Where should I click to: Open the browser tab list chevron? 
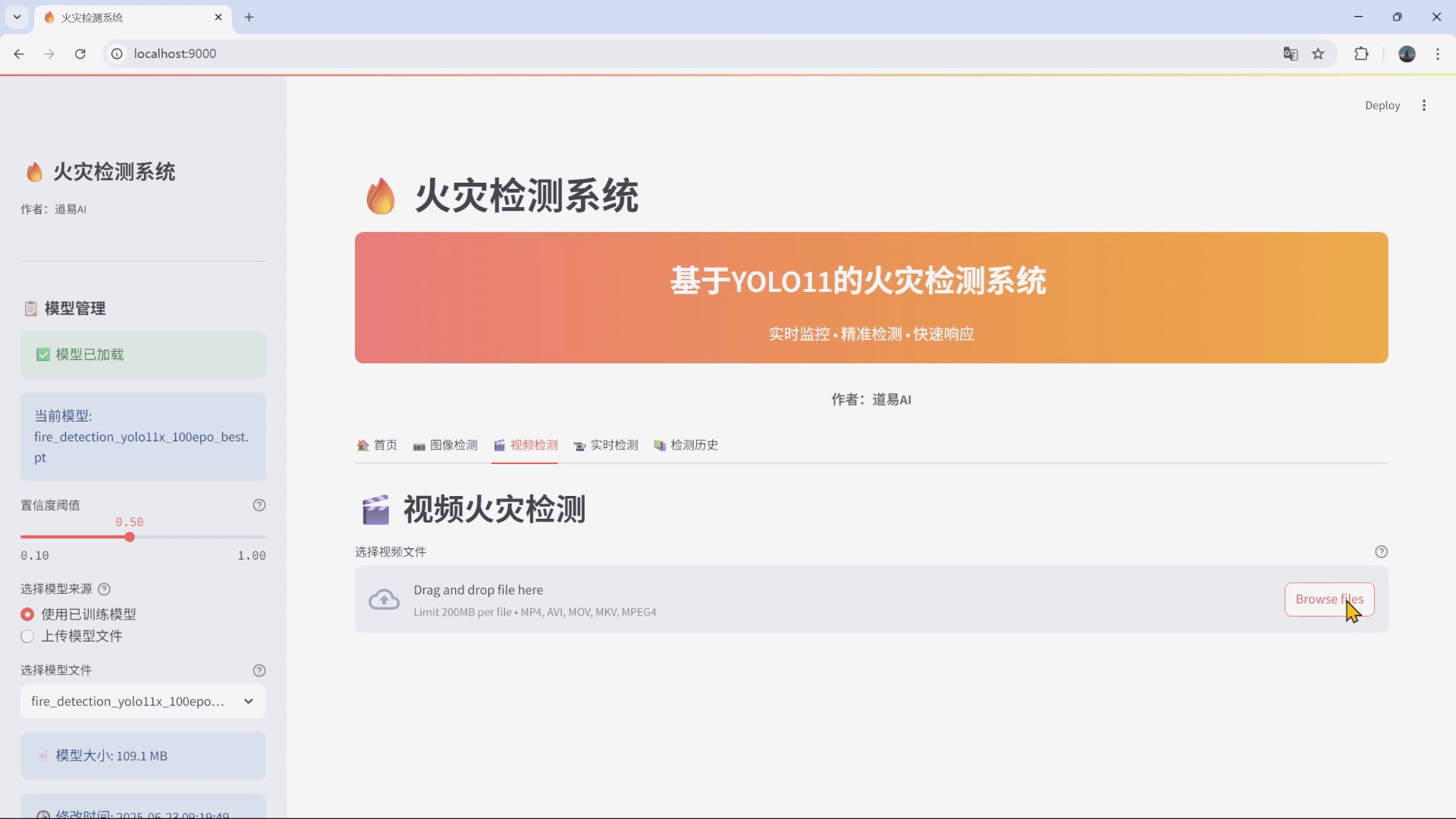tap(17, 17)
